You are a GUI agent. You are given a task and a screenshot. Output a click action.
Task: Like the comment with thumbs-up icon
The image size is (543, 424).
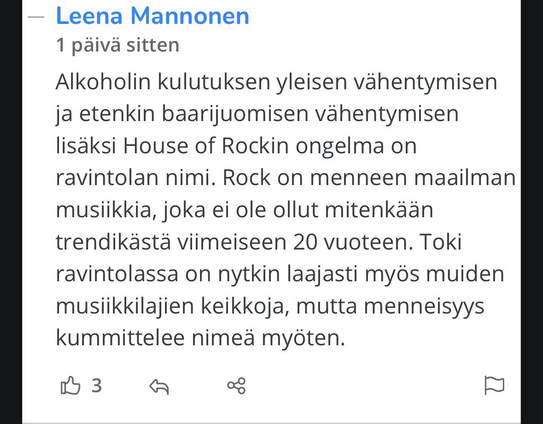[71, 386]
